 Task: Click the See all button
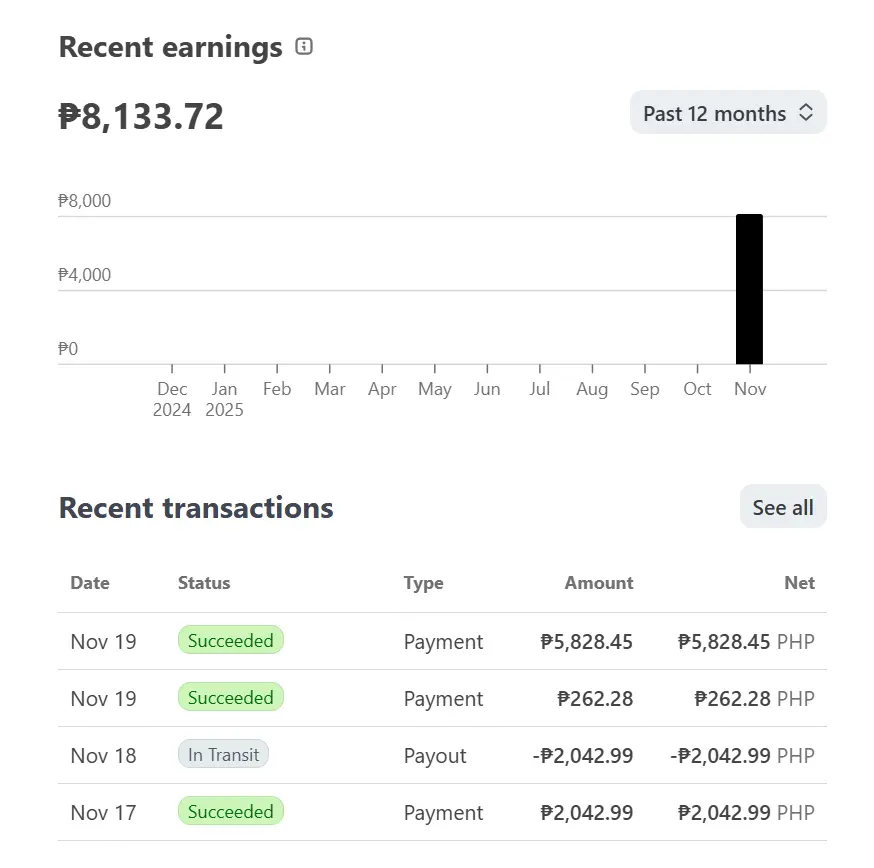pos(783,507)
